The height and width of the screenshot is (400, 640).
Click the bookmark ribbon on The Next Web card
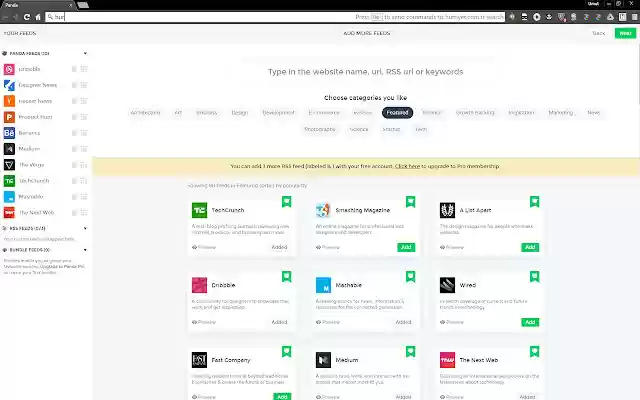pos(534,351)
